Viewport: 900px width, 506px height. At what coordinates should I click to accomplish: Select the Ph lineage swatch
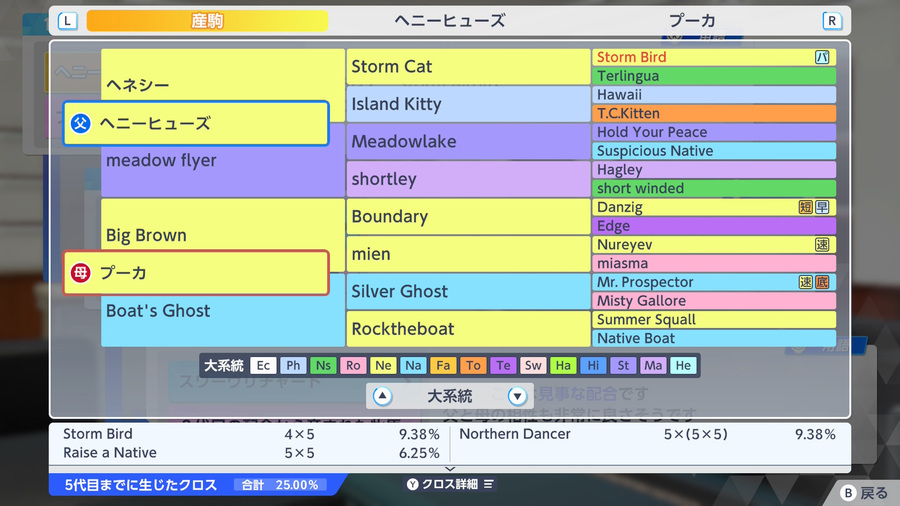click(x=293, y=365)
